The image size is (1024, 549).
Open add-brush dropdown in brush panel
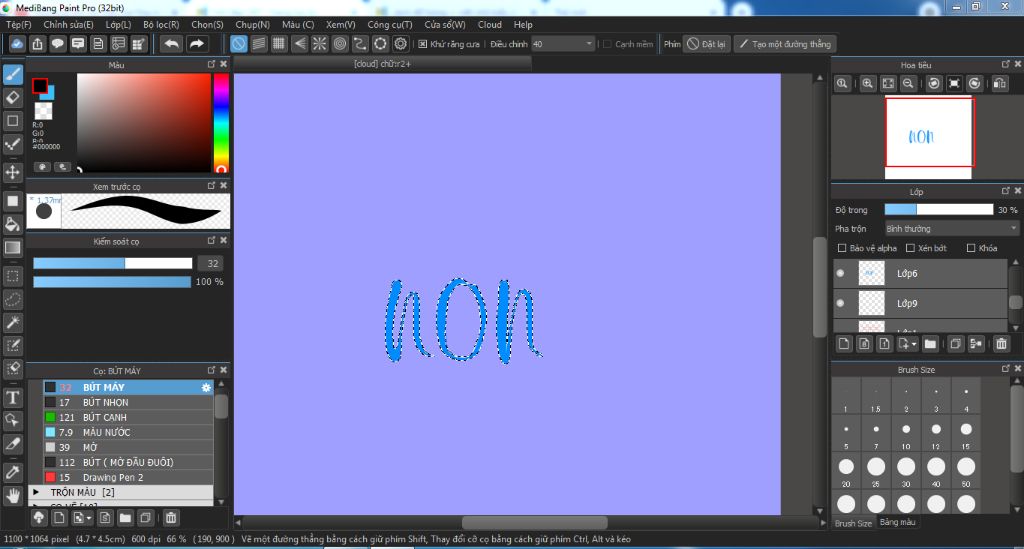point(82,518)
